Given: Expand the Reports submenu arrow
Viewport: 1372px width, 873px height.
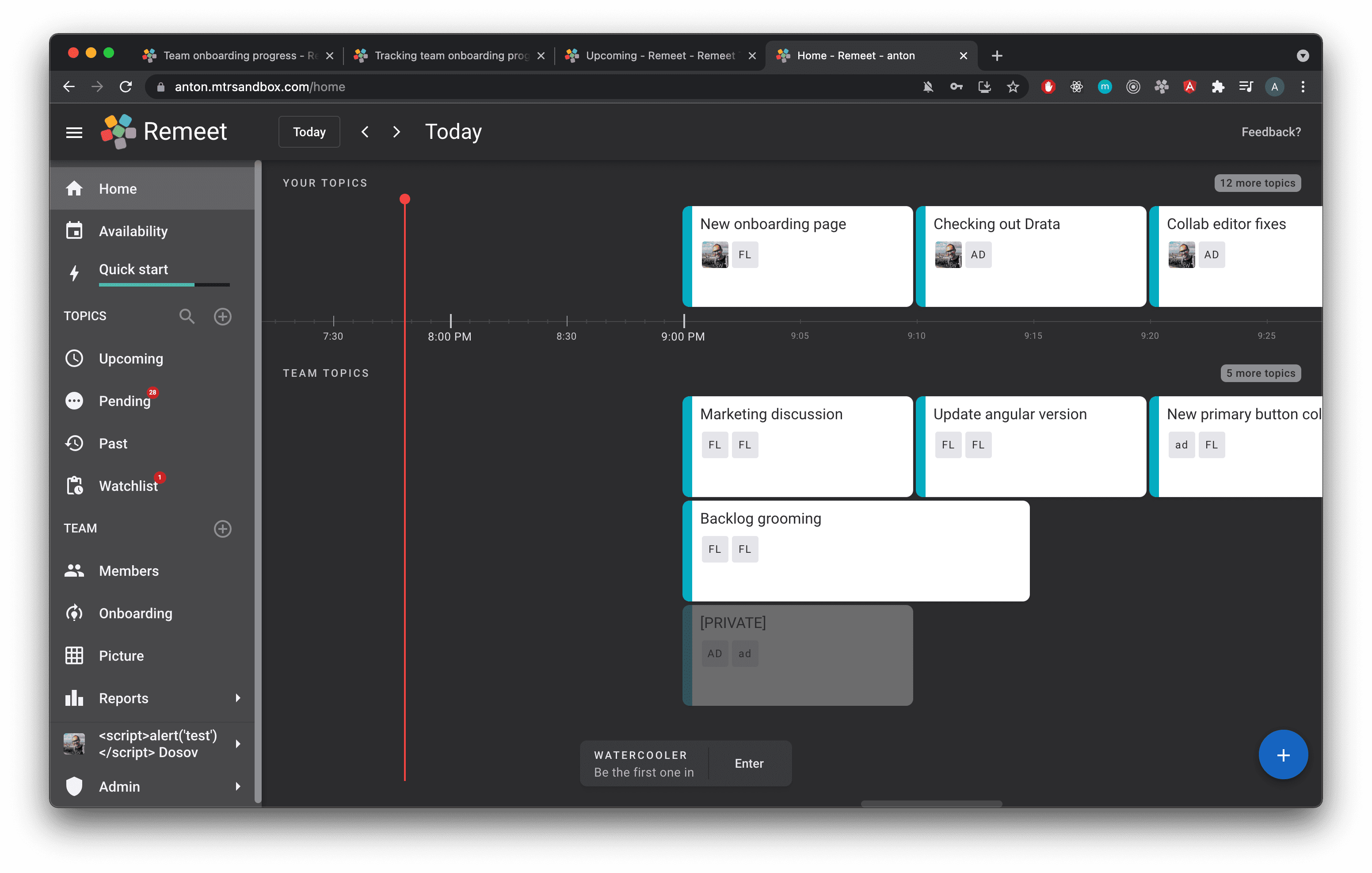Looking at the screenshot, I should 238,698.
